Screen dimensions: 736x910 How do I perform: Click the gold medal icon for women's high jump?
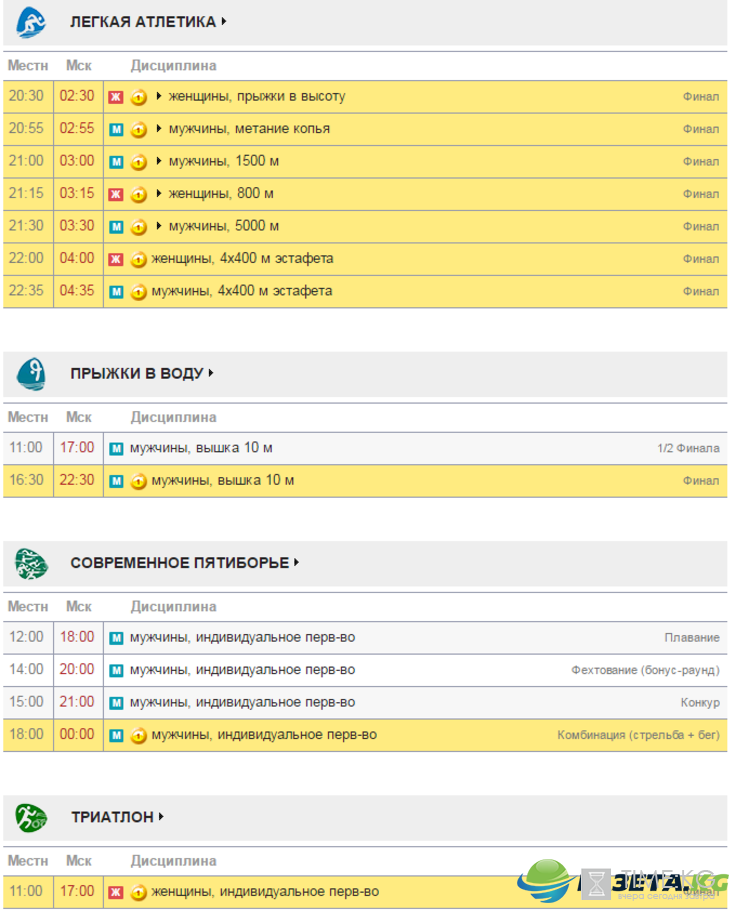point(138,97)
